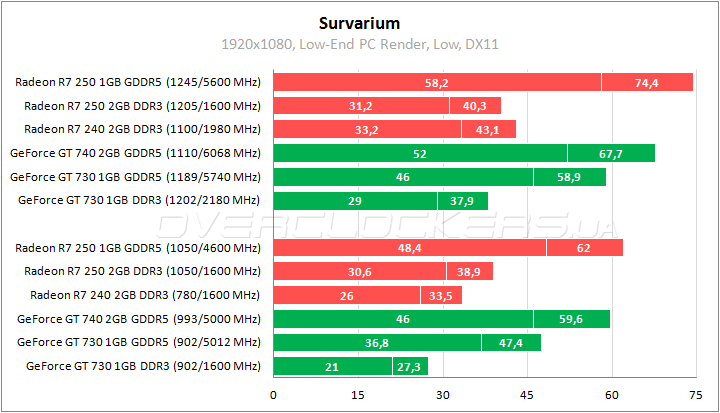Click the 40,3 bar value
720x413 pixels.
(x=474, y=107)
